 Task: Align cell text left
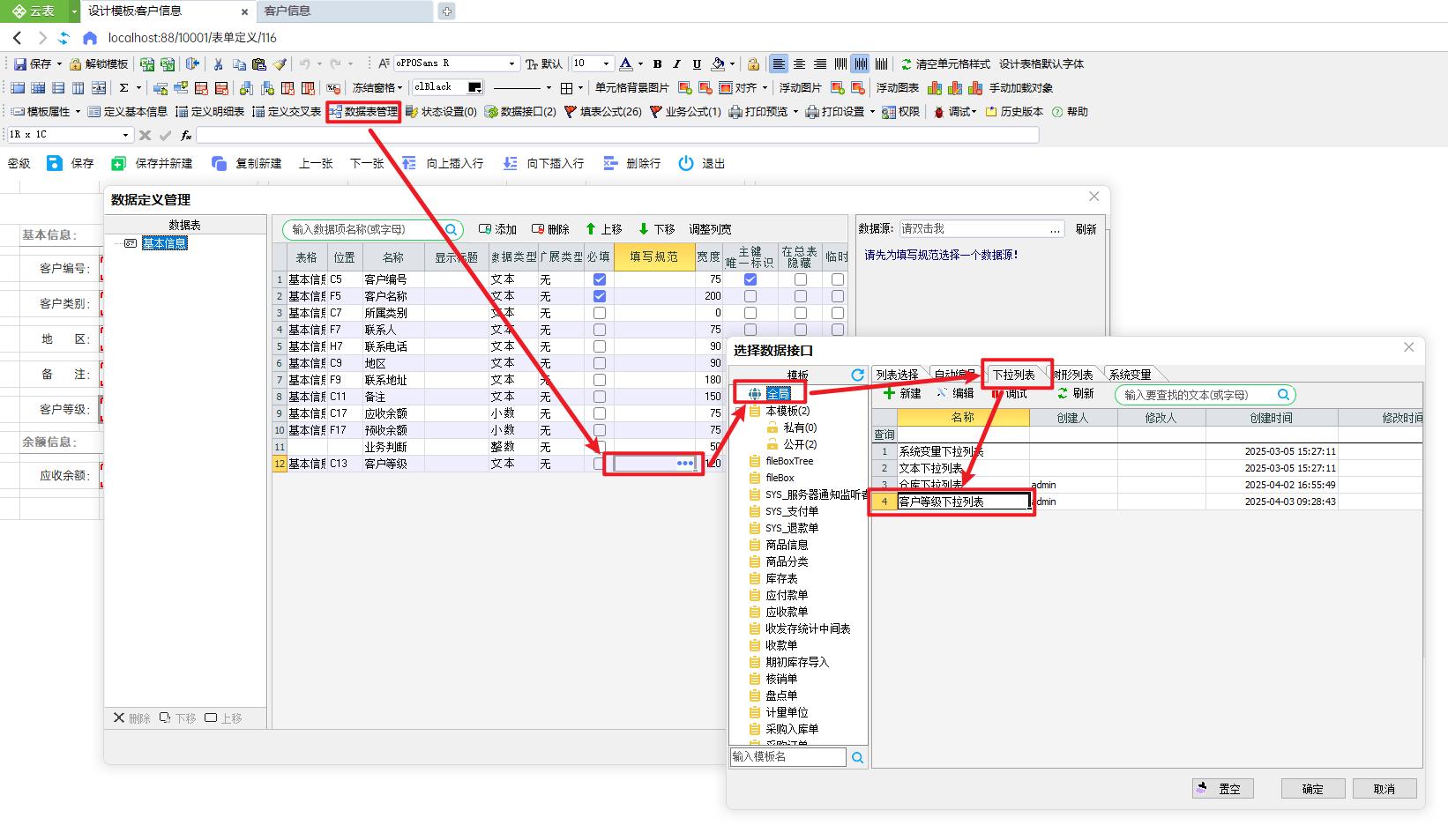click(x=779, y=63)
